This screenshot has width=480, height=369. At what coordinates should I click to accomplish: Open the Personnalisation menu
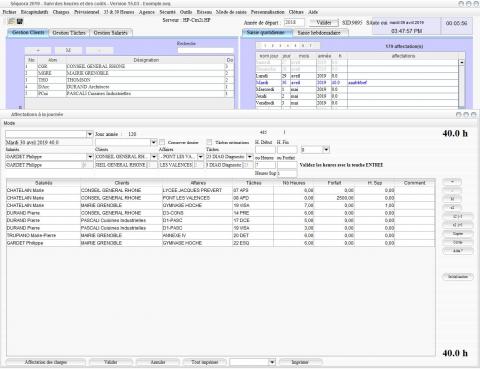pos(267,12)
